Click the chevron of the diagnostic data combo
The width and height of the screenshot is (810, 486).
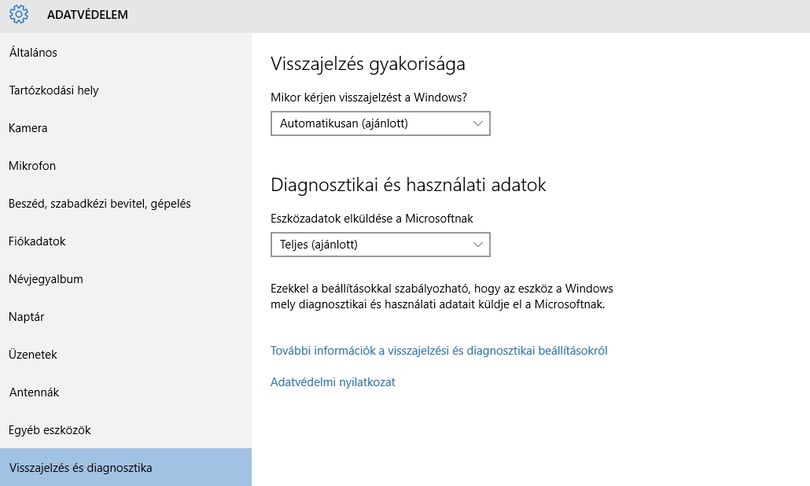click(478, 244)
